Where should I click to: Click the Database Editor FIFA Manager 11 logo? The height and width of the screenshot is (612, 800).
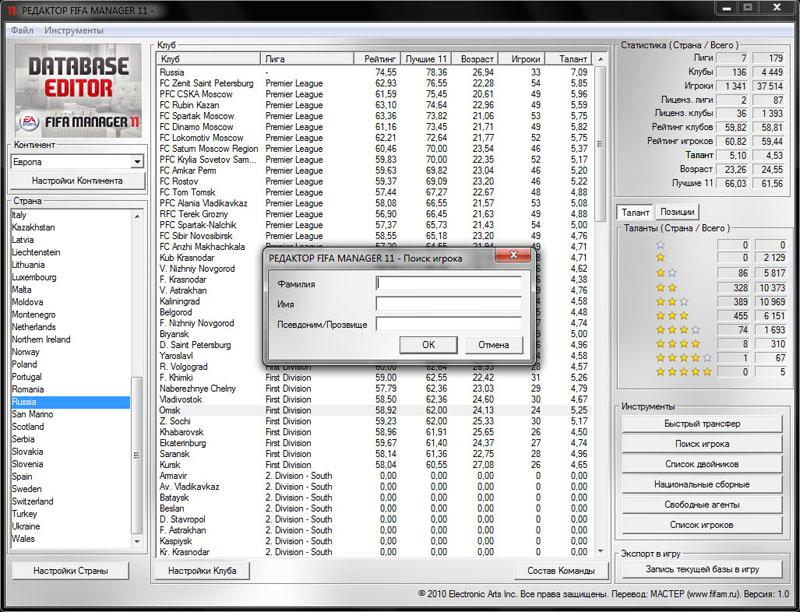pos(78,91)
